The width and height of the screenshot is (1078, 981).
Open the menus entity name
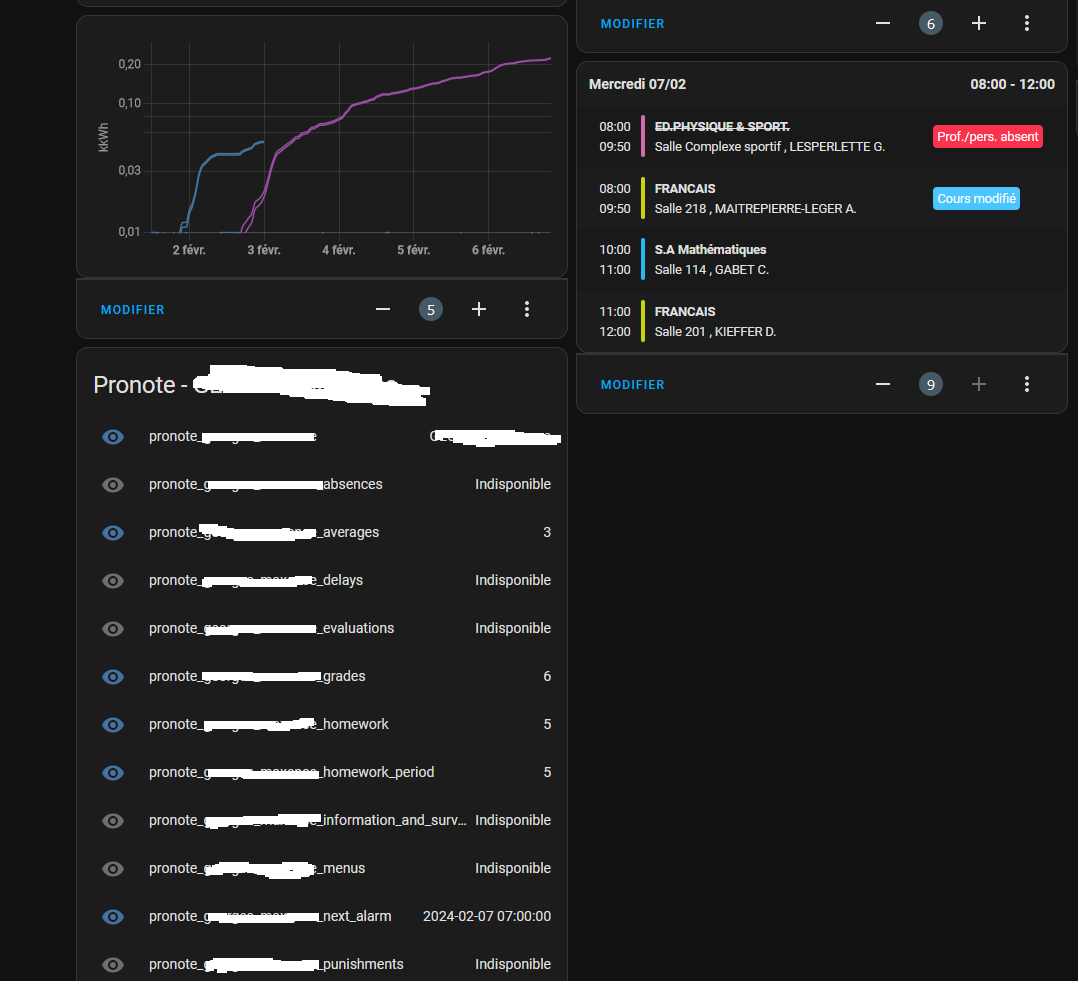tap(257, 868)
